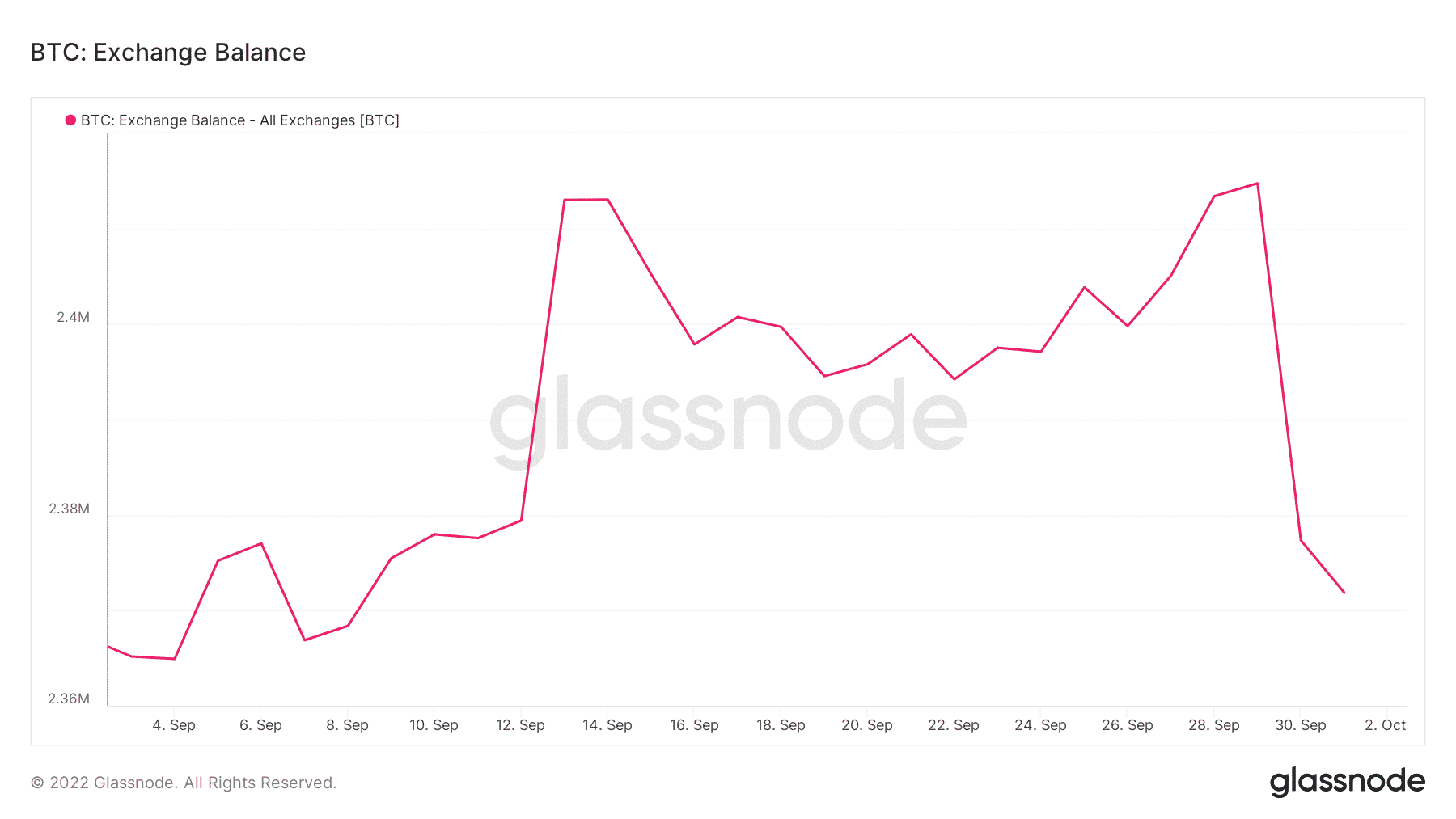
Task: Click the line's final endpoint near 1 Oct
Action: [x=1344, y=593]
